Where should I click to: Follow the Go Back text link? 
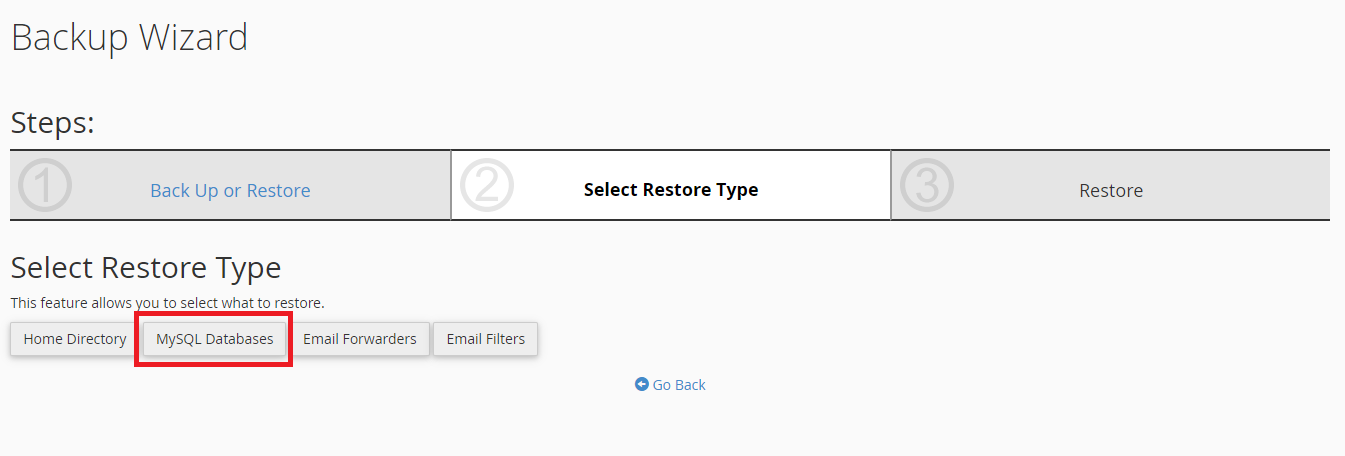[x=679, y=384]
